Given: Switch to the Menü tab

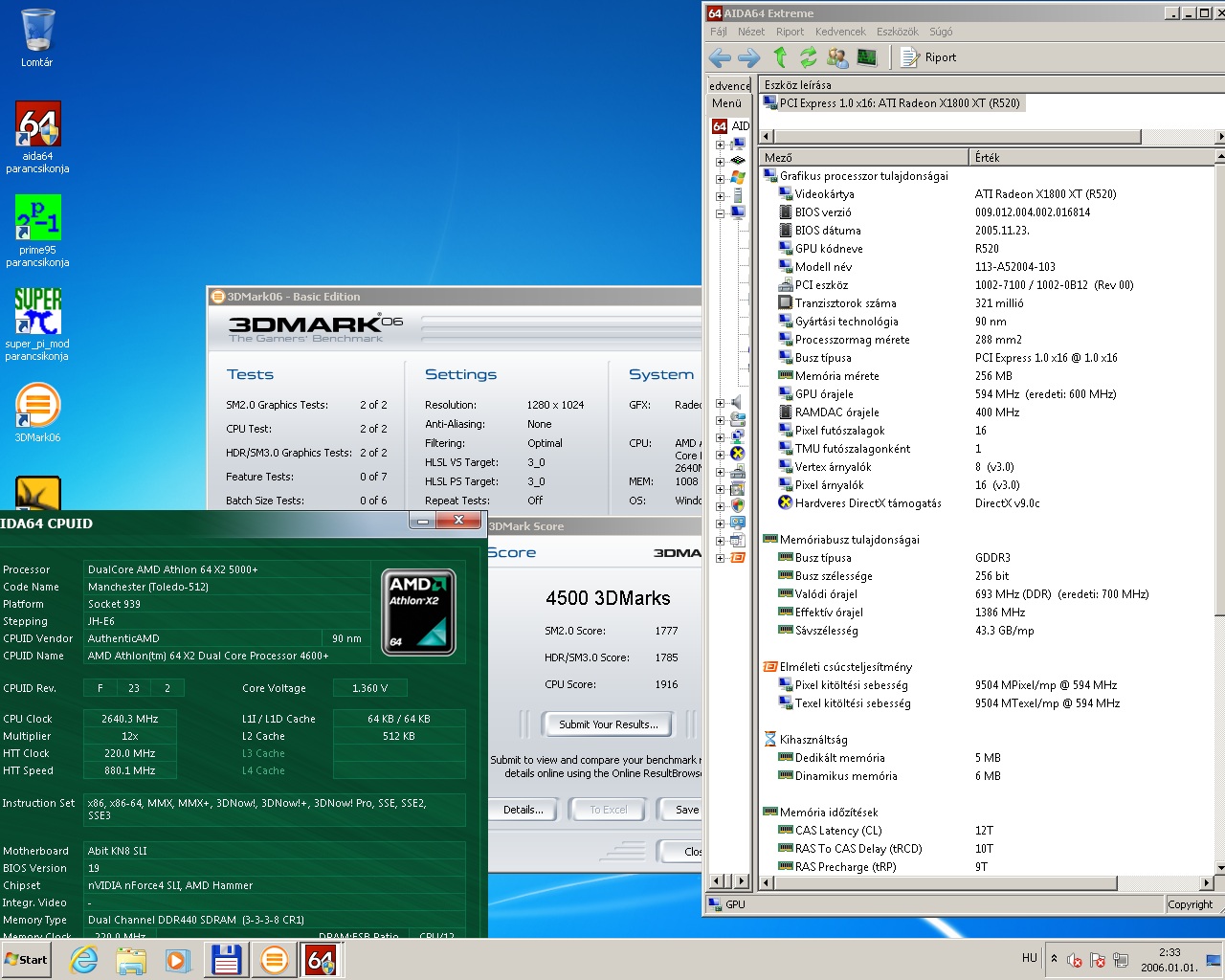Looking at the screenshot, I should click(x=726, y=103).
